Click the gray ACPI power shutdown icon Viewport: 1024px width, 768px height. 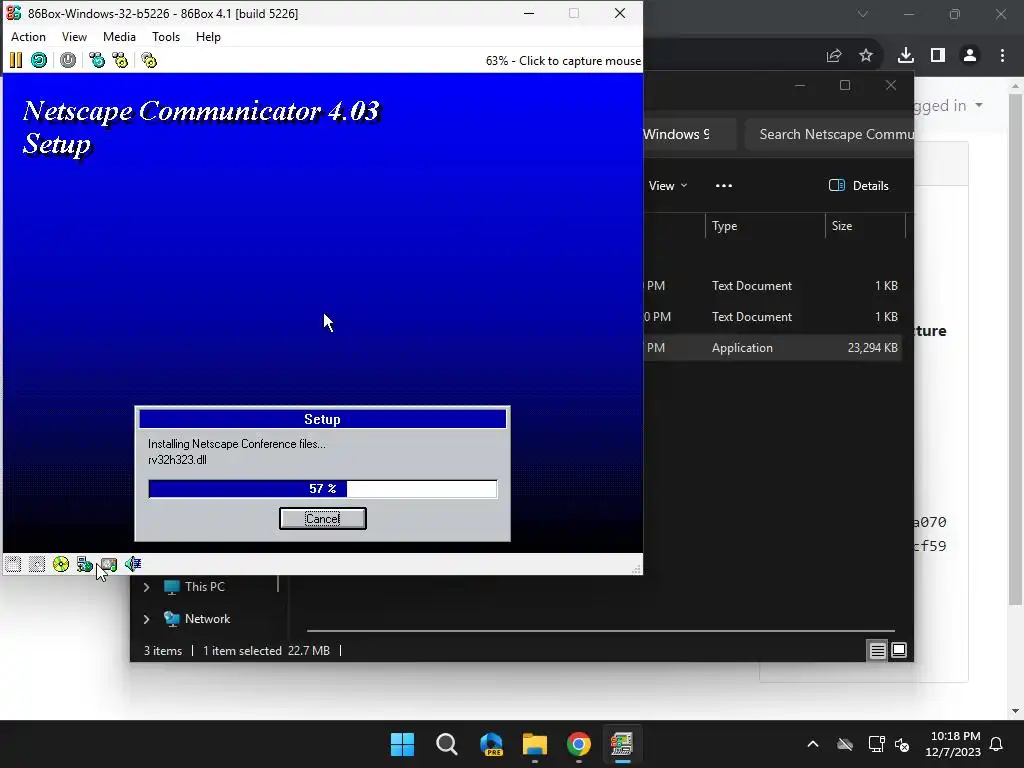68,61
